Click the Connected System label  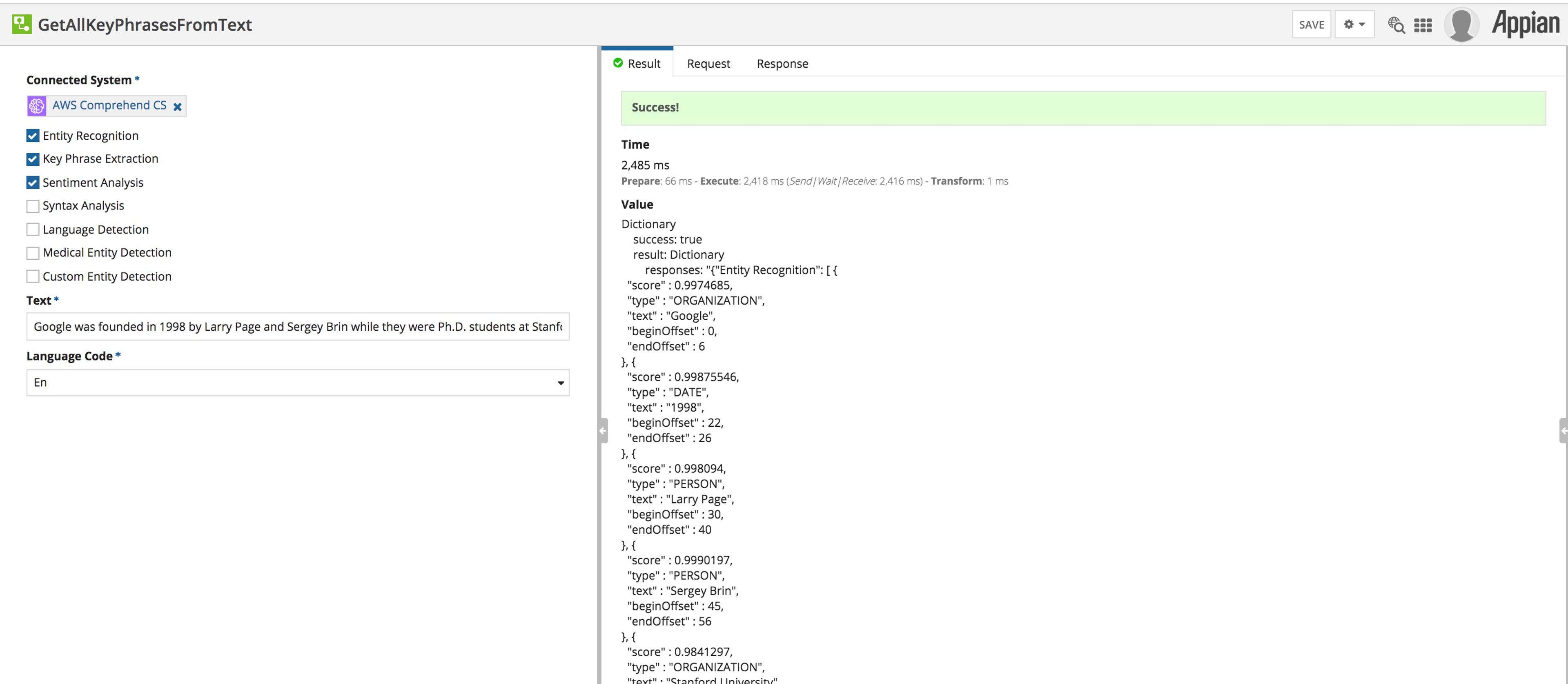pos(79,80)
